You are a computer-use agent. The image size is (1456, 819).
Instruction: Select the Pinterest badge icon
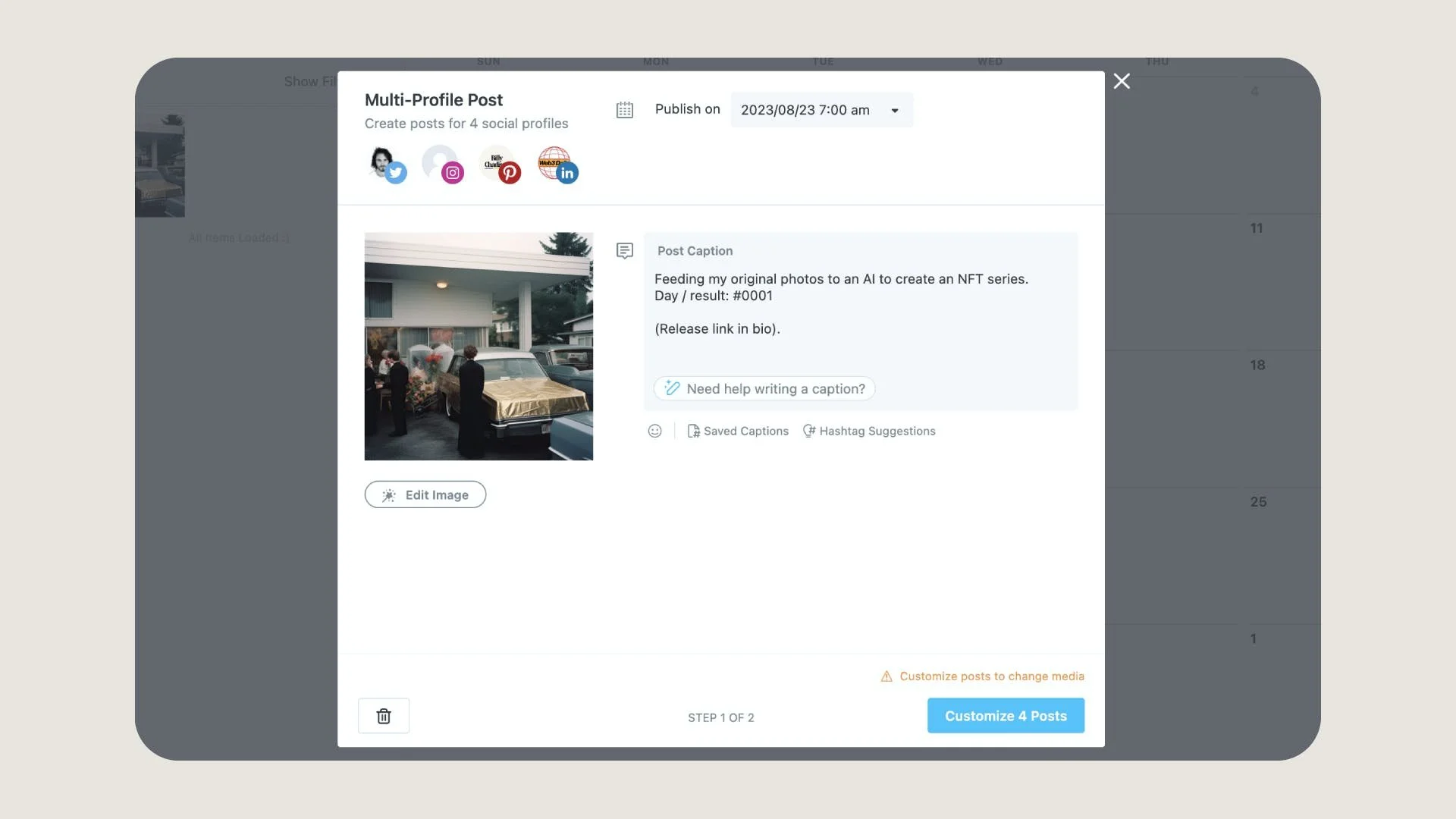[509, 173]
